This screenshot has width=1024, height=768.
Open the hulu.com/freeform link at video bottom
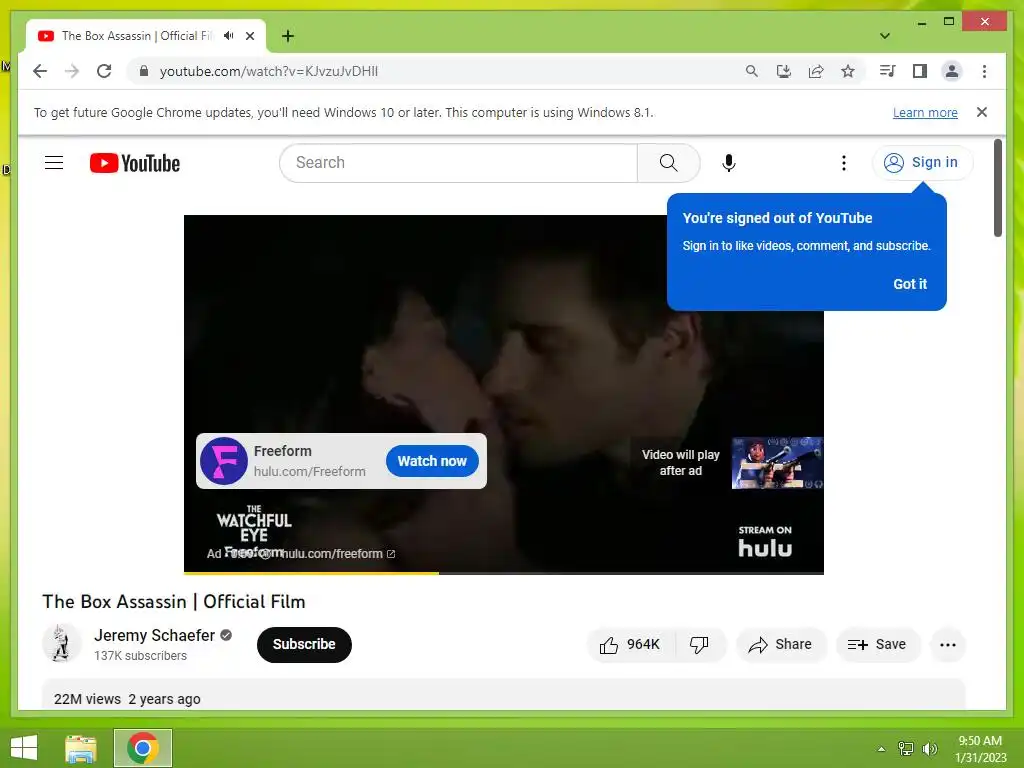[338, 554]
